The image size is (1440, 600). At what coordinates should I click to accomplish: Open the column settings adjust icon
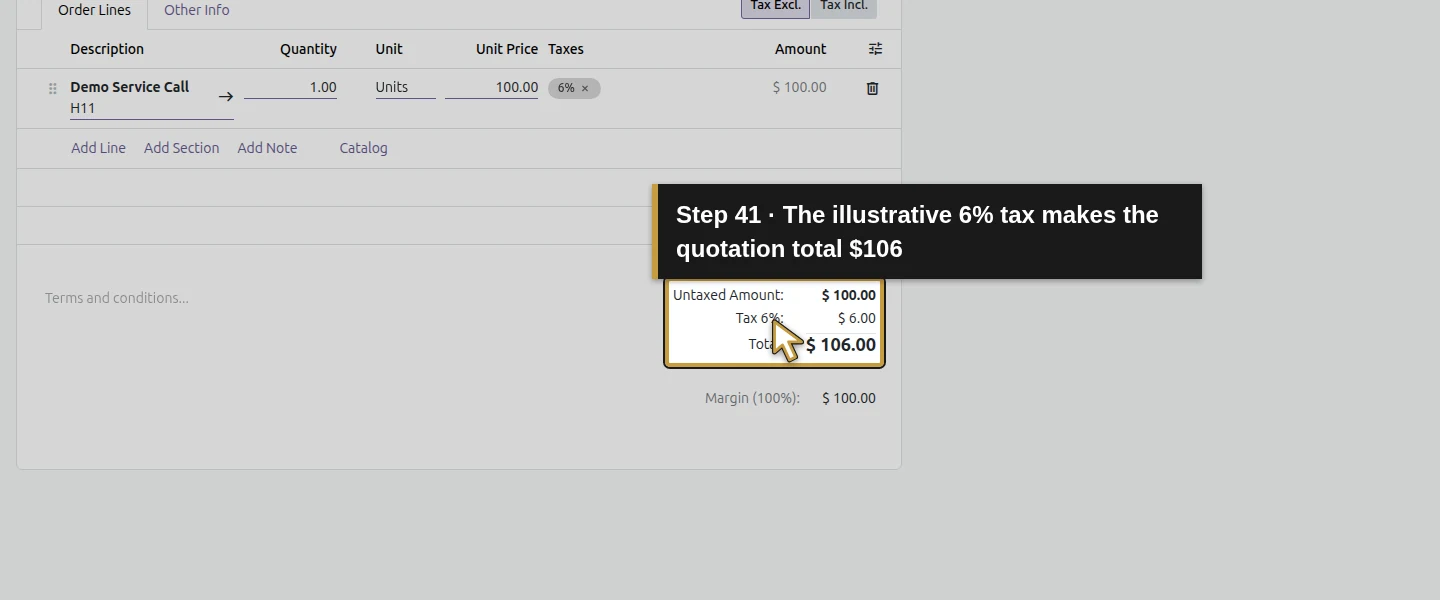click(x=875, y=49)
